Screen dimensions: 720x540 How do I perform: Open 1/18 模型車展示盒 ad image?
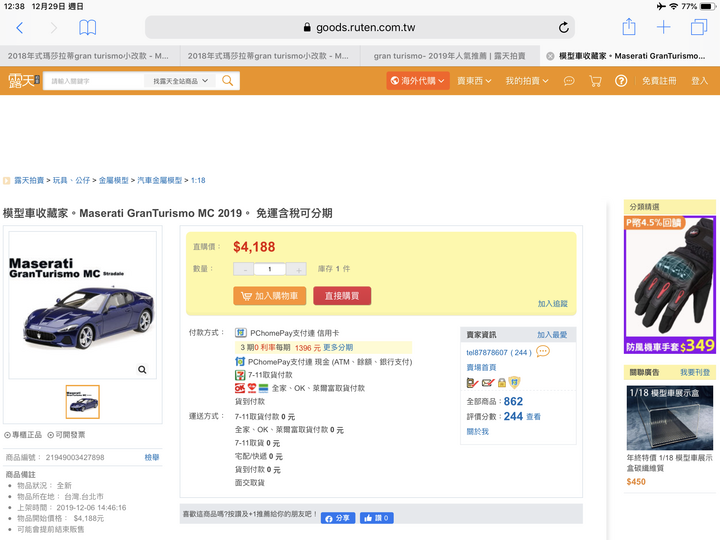(669, 418)
